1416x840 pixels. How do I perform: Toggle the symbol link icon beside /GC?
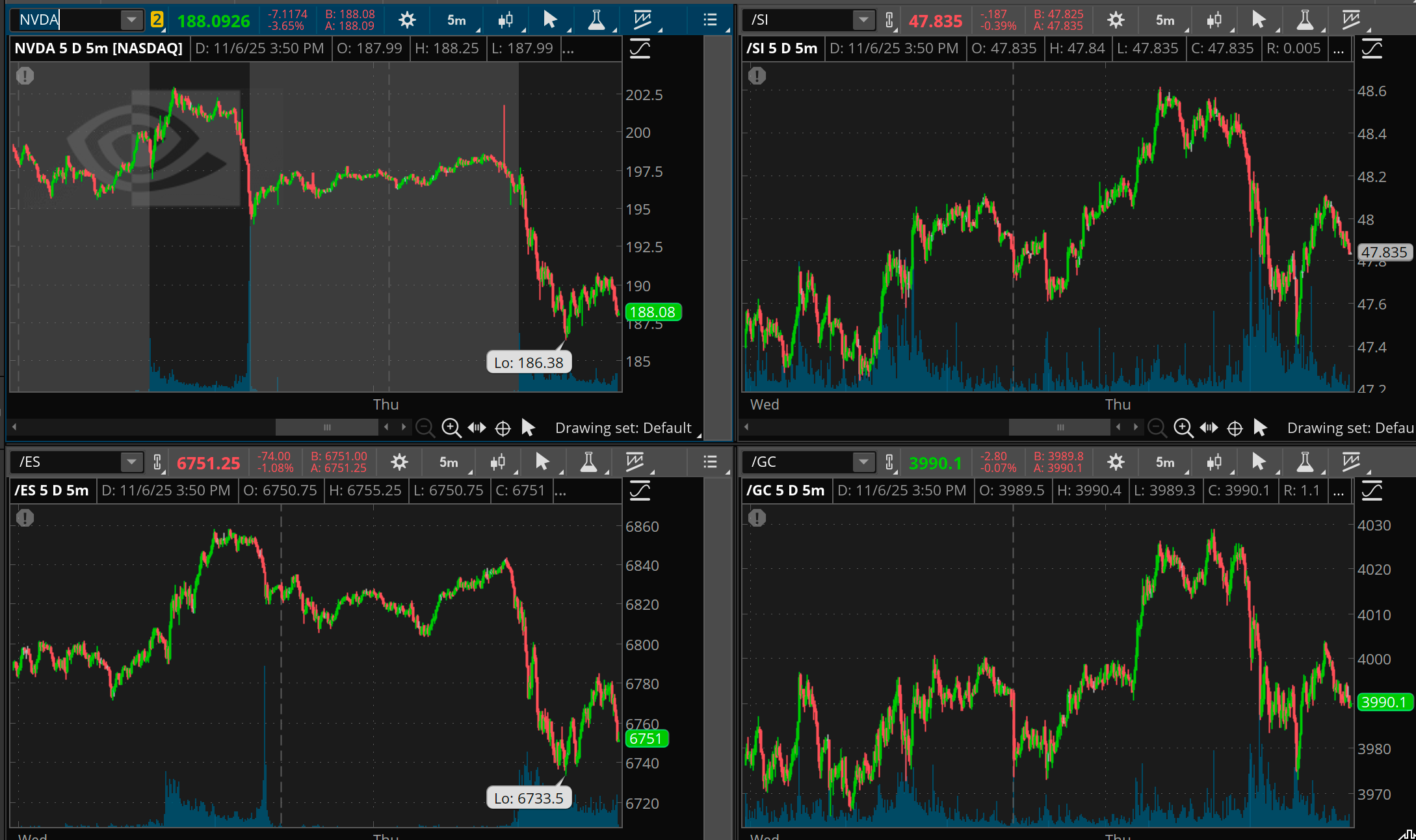click(x=889, y=462)
